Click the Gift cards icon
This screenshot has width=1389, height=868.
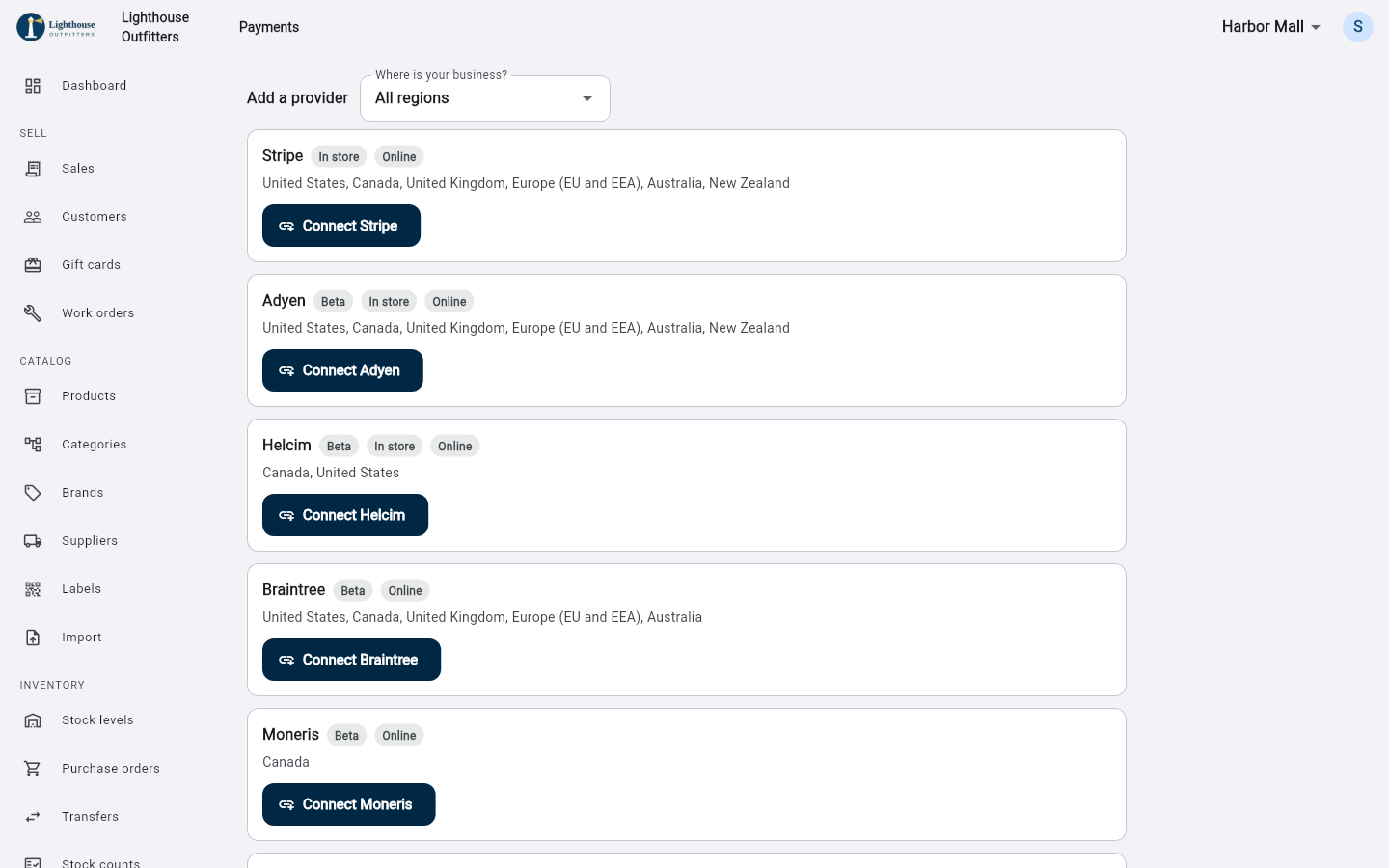[x=33, y=265]
